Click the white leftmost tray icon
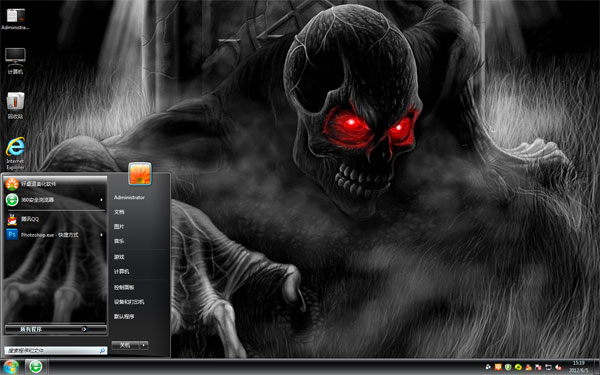 [x=488, y=367]
